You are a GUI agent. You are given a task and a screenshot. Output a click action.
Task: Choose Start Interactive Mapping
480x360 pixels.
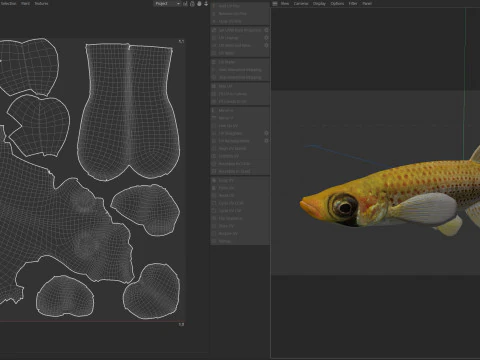[x=240, y=70]
